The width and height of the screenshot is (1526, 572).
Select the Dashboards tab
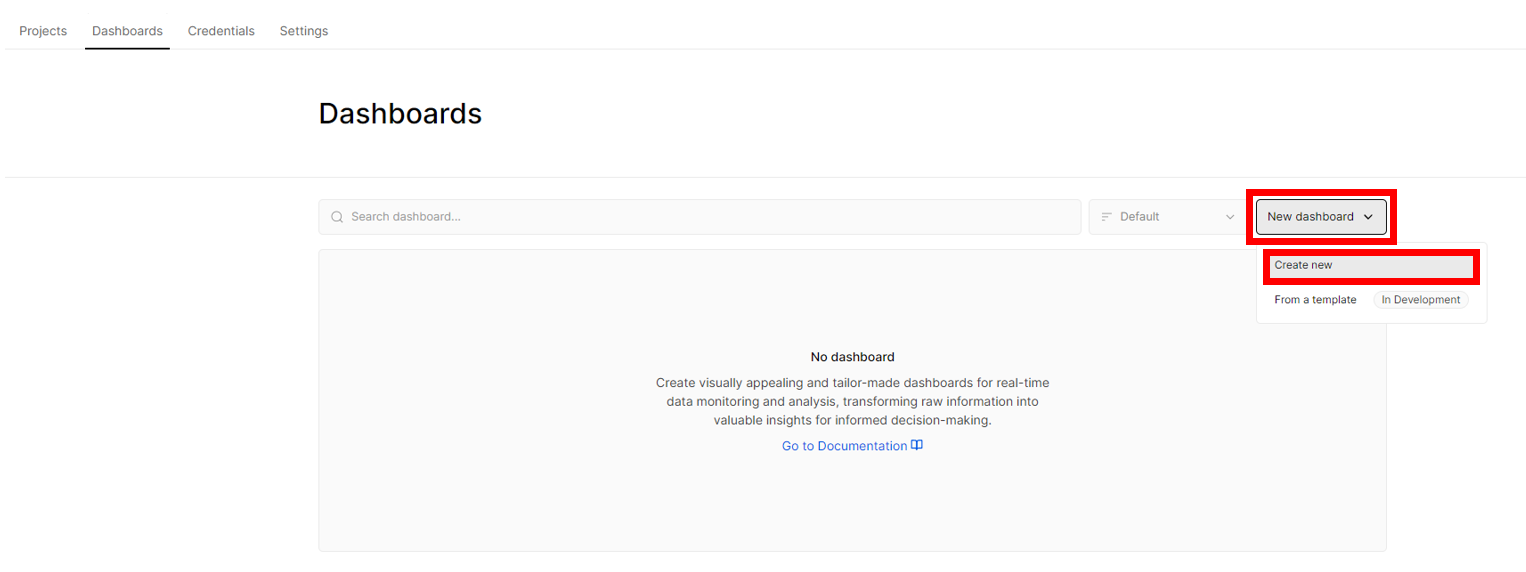click(127, 31)
